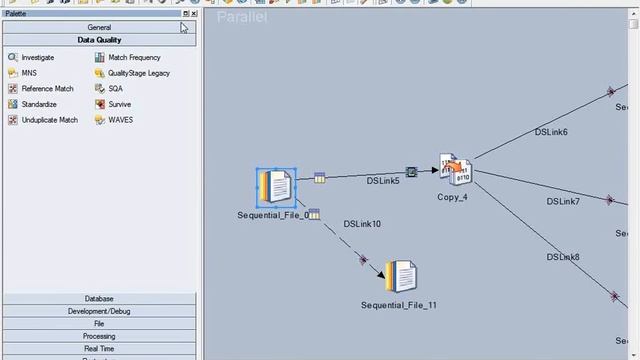The image size is (640, 360).
Task: Click the end marker on the DSLink6 link
Action: point(611,91)
